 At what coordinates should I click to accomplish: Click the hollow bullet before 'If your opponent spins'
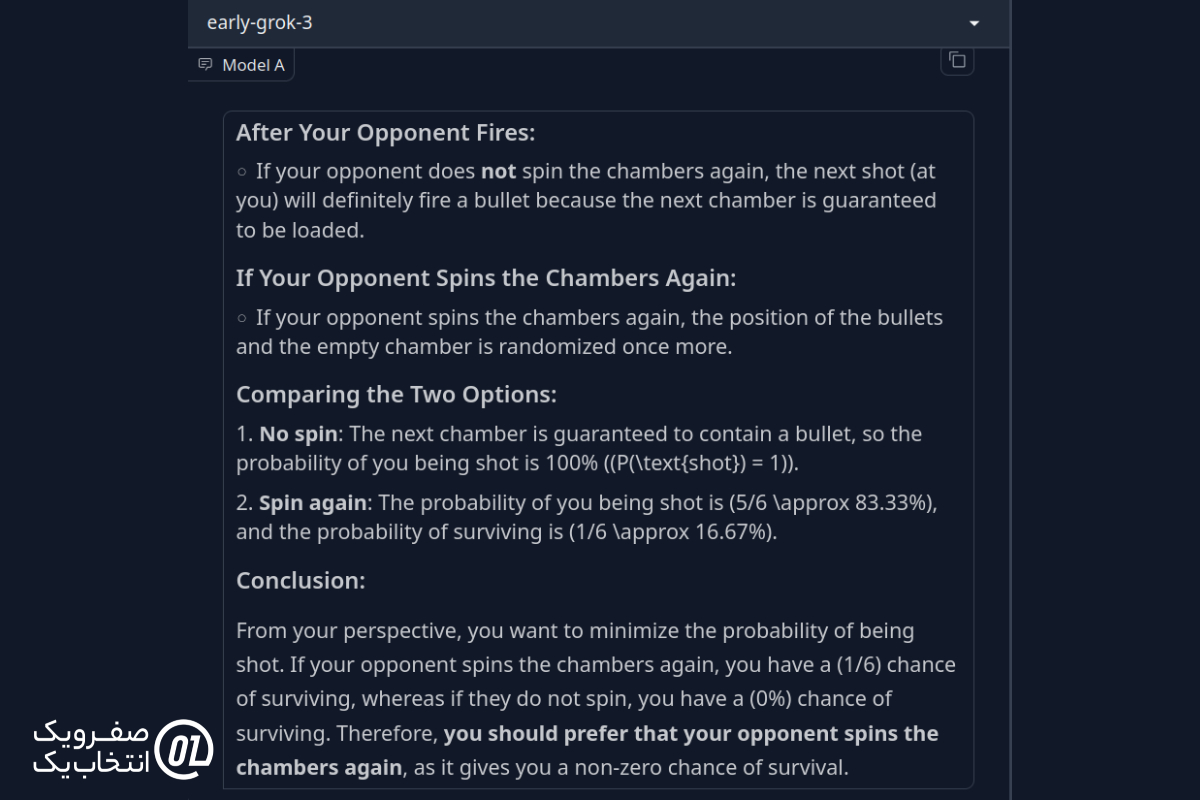tap(242, 318)
